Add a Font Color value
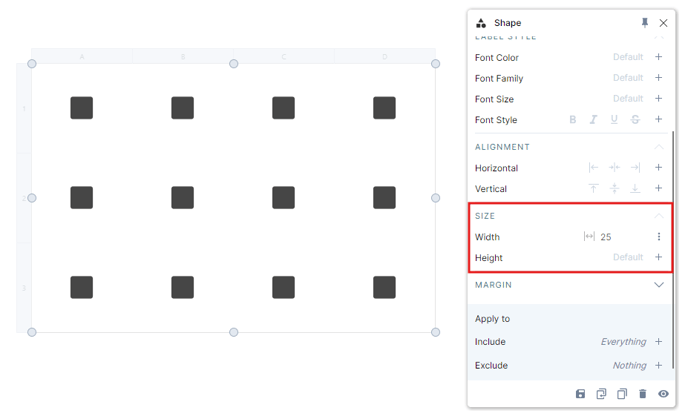Image resolution: width=688 pixels, height=416 pixels. point(658,57)
